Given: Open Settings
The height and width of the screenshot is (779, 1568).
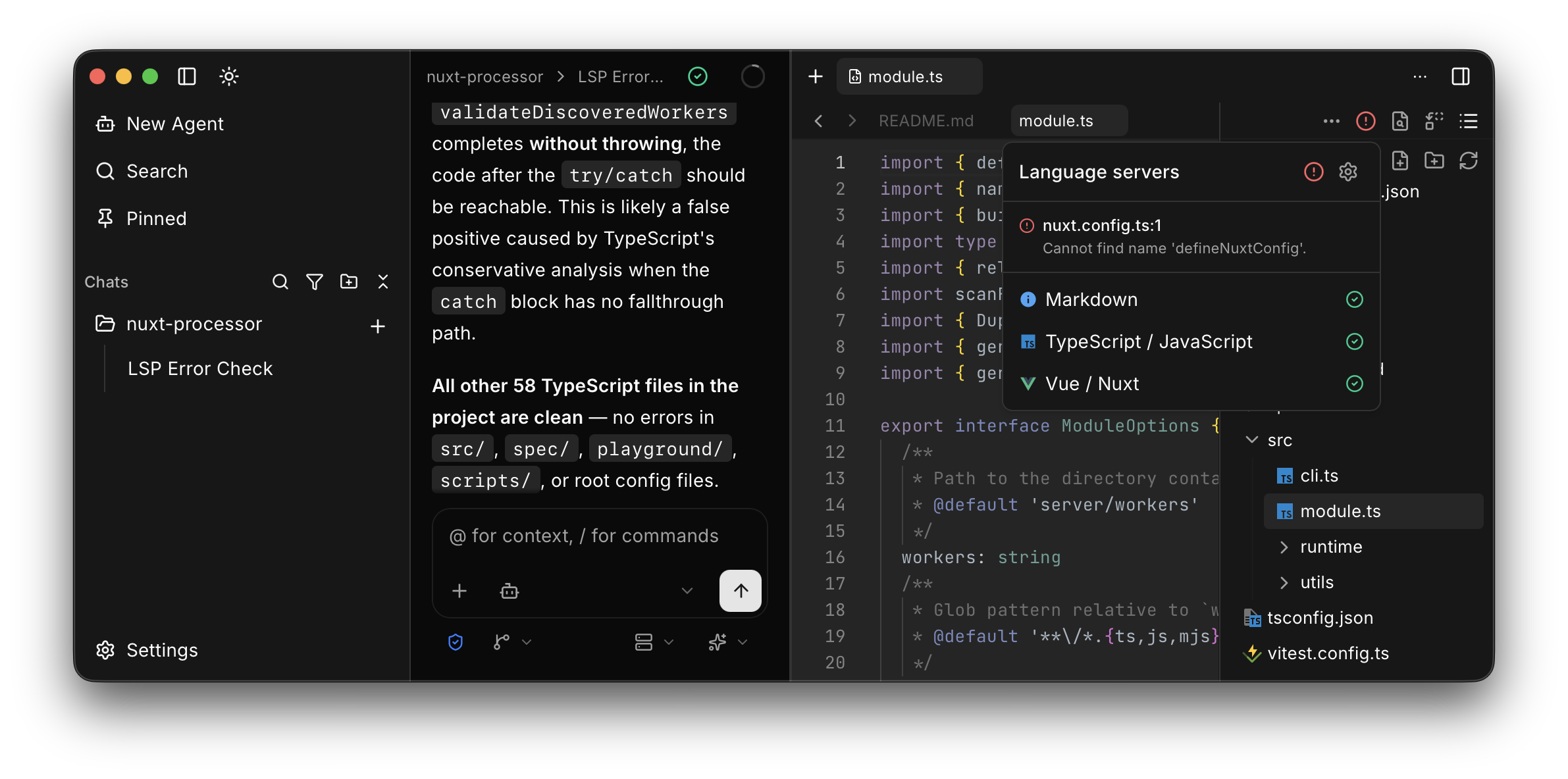Looking at the screenshot, I should [x=146, y=650].
